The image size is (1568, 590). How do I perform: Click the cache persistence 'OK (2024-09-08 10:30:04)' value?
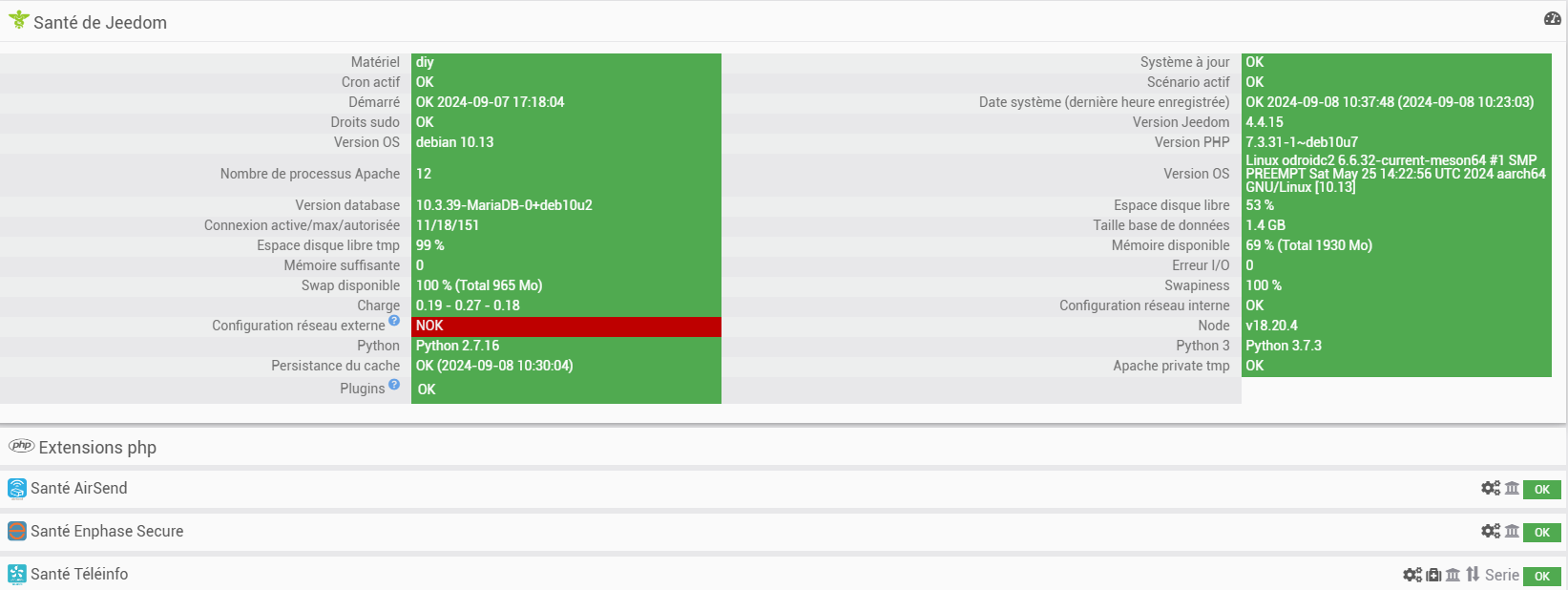(494, 366)
